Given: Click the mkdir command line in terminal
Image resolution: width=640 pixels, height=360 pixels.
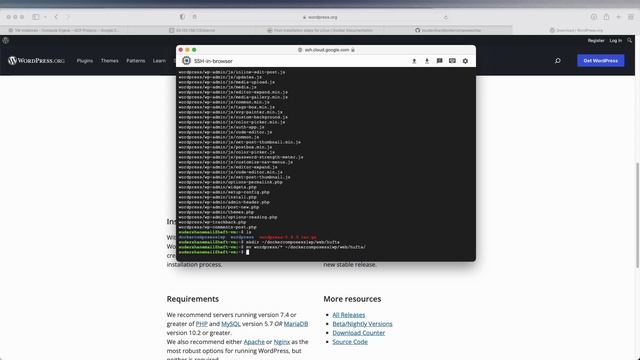Looking at the screenshot, I should [x=259, y=242].
